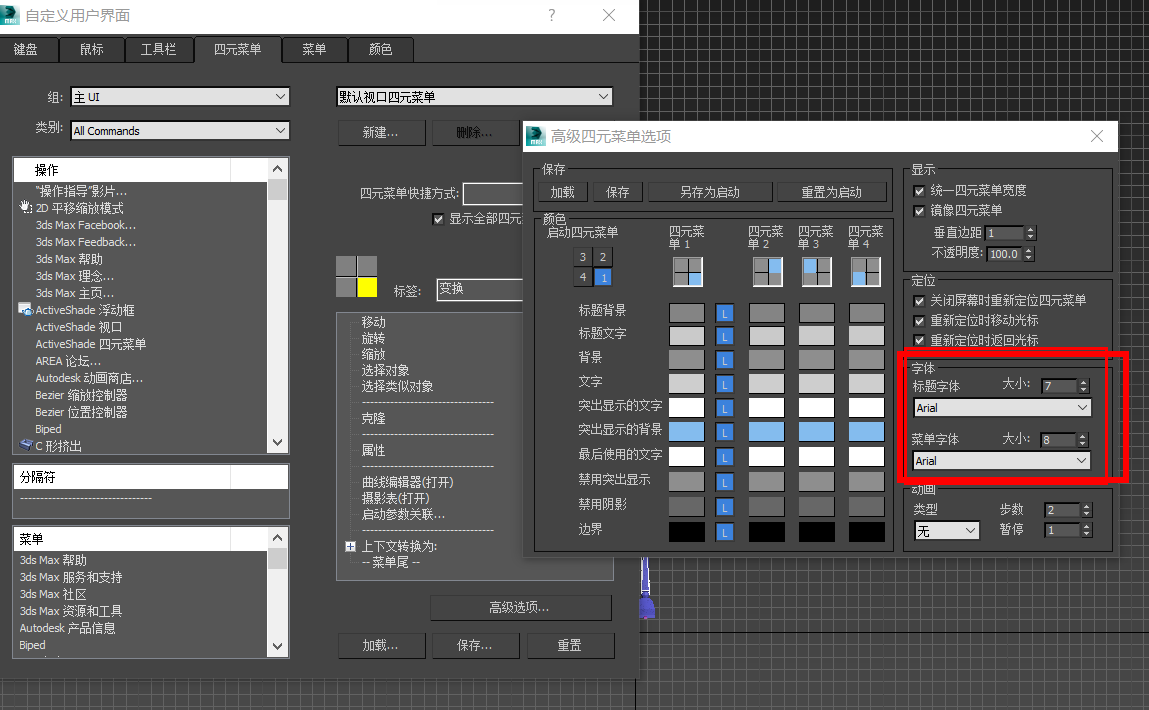Click 不透明度 spinner arrows
1149x710 pixels.
tap(1029, 254)
